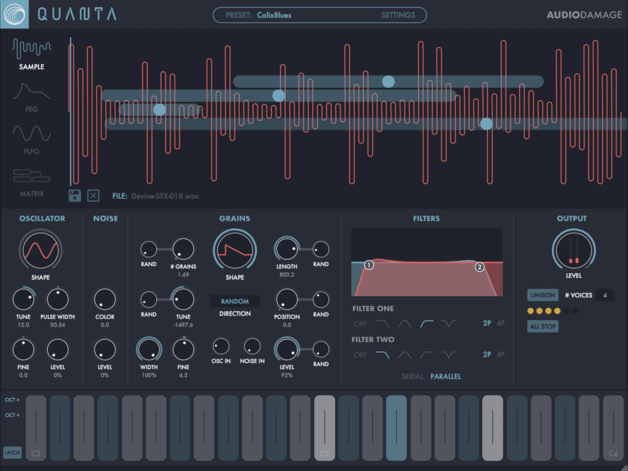Viewport: 628px width, 471px height.
Task: Click the grains POSITION knob
Action: pos(287,299)
